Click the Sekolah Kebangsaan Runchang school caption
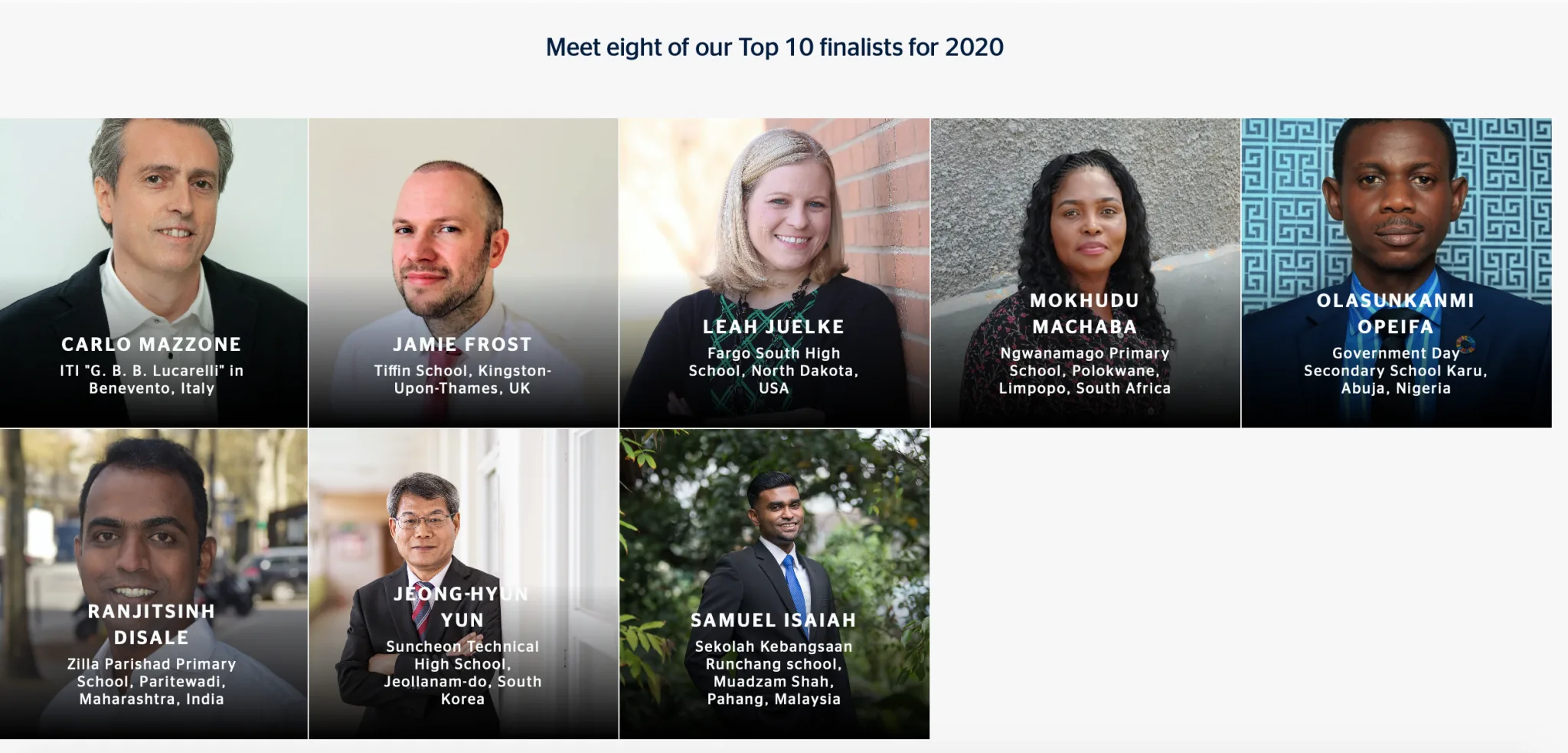 pyautogui.click(x=773, y=673)
